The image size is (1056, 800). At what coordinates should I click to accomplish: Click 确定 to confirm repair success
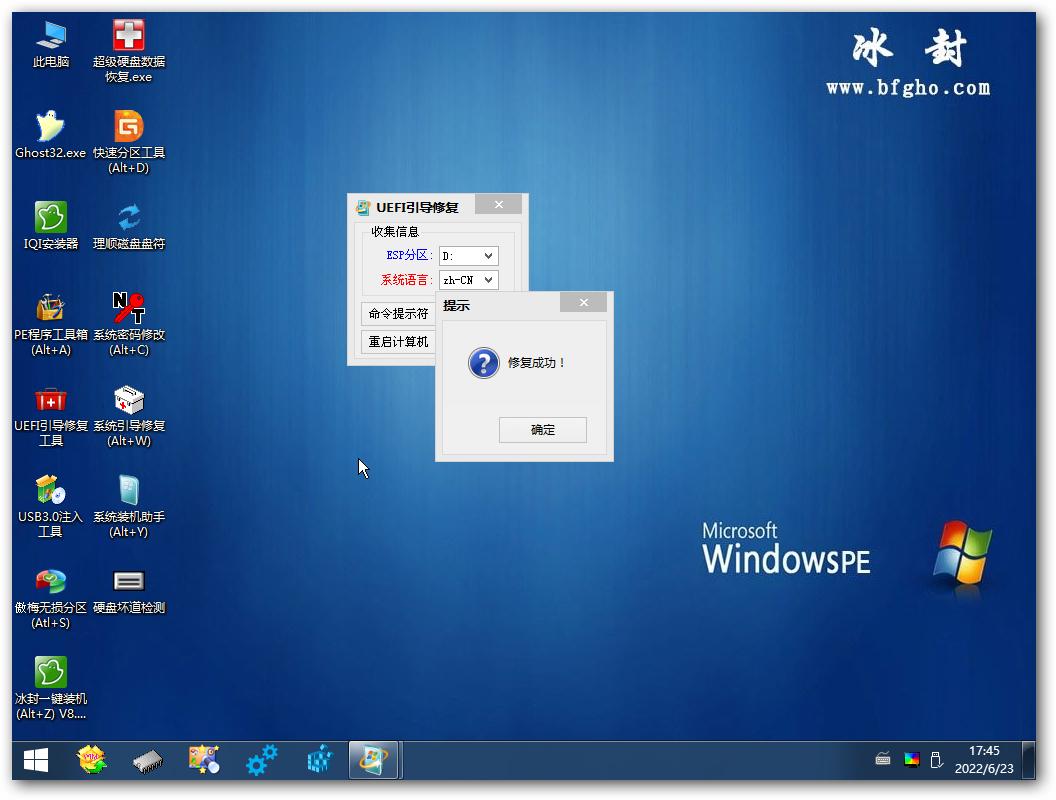click(x=542, y=430)
